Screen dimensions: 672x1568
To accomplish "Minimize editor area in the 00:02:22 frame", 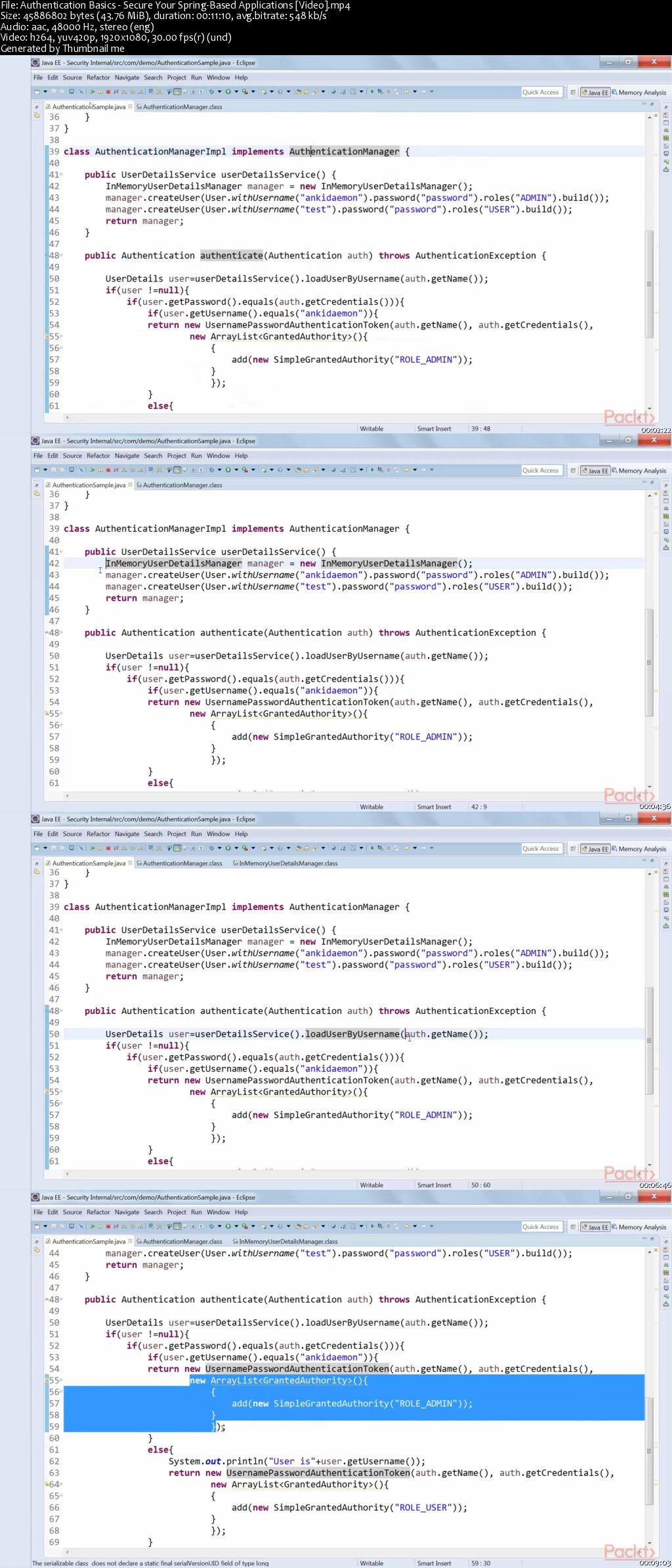I will point(644,105).
